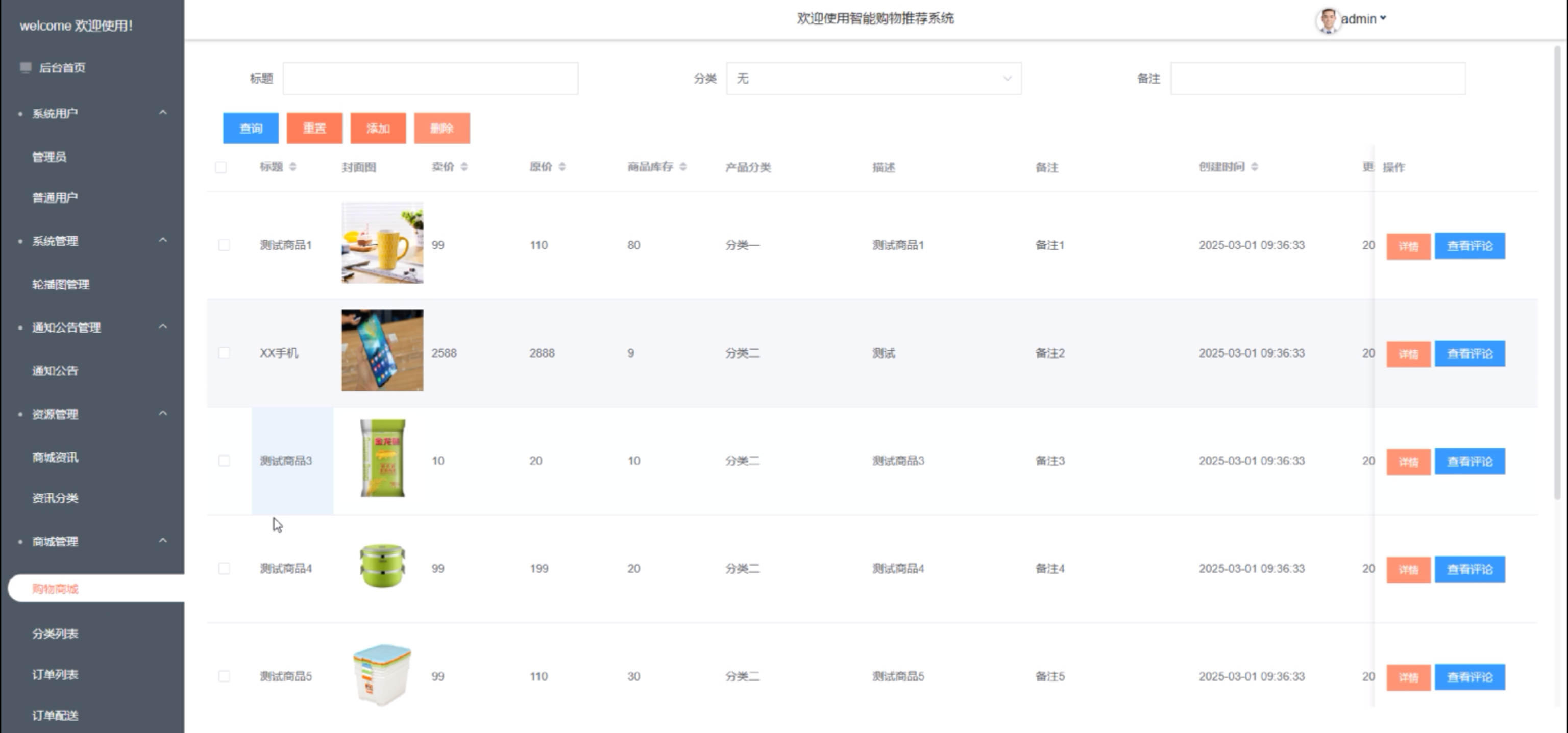Image resolution: width=1568 pixels, height=733 pixels.
Task: Click the mug cover image thumbnail
Action: (382, 243)
